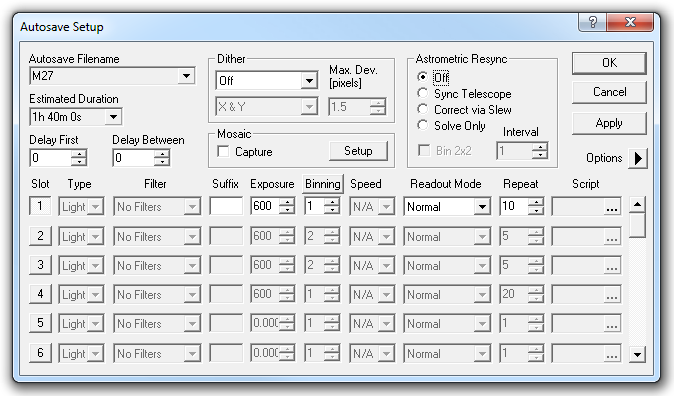Open Dither mode Off dropdown
Screen dimensions: 674x396
click(309, 80)
